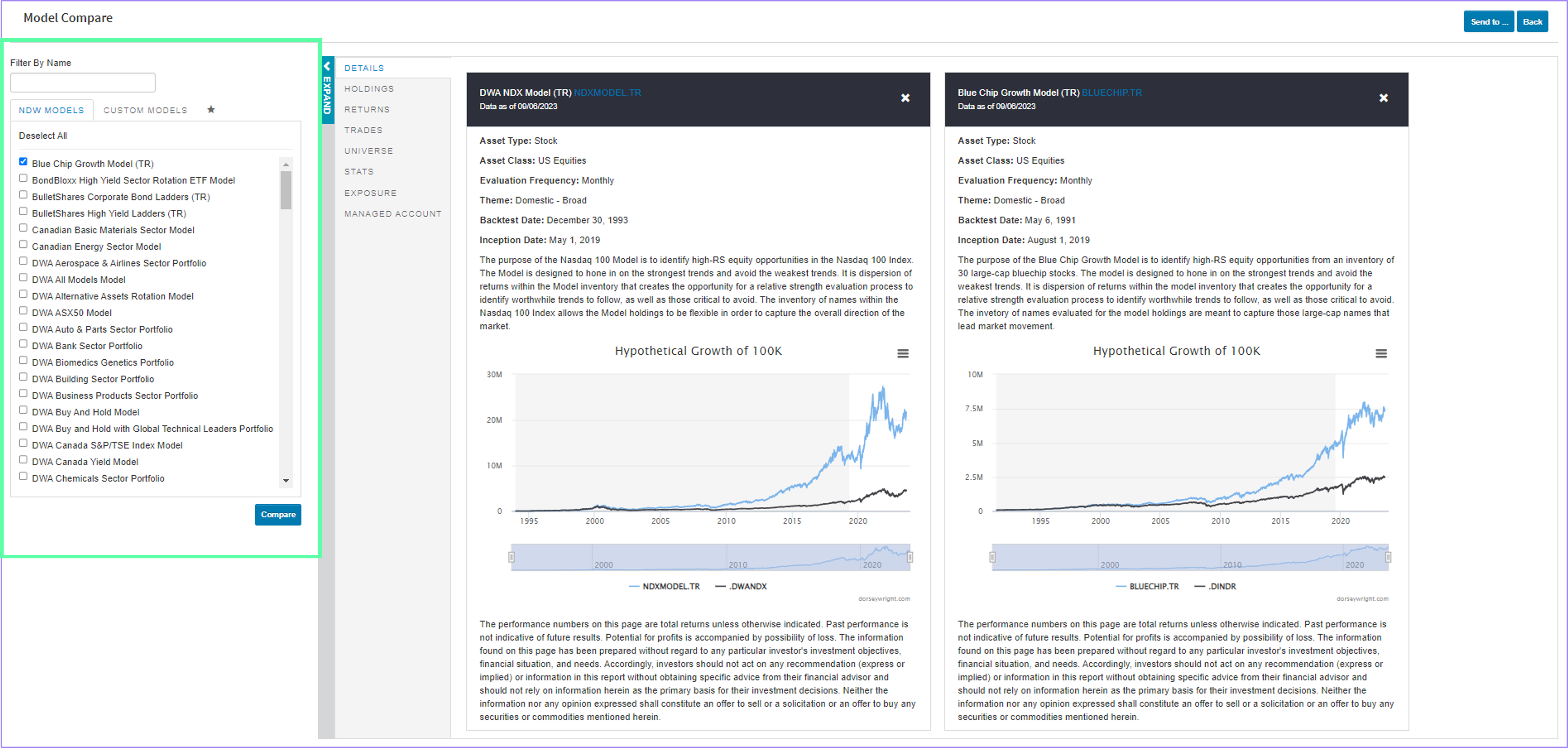The height and width of the screenshot is (748, 1568).
Task: Open the NDX chart hamburger menu
Action: (903, 353)
